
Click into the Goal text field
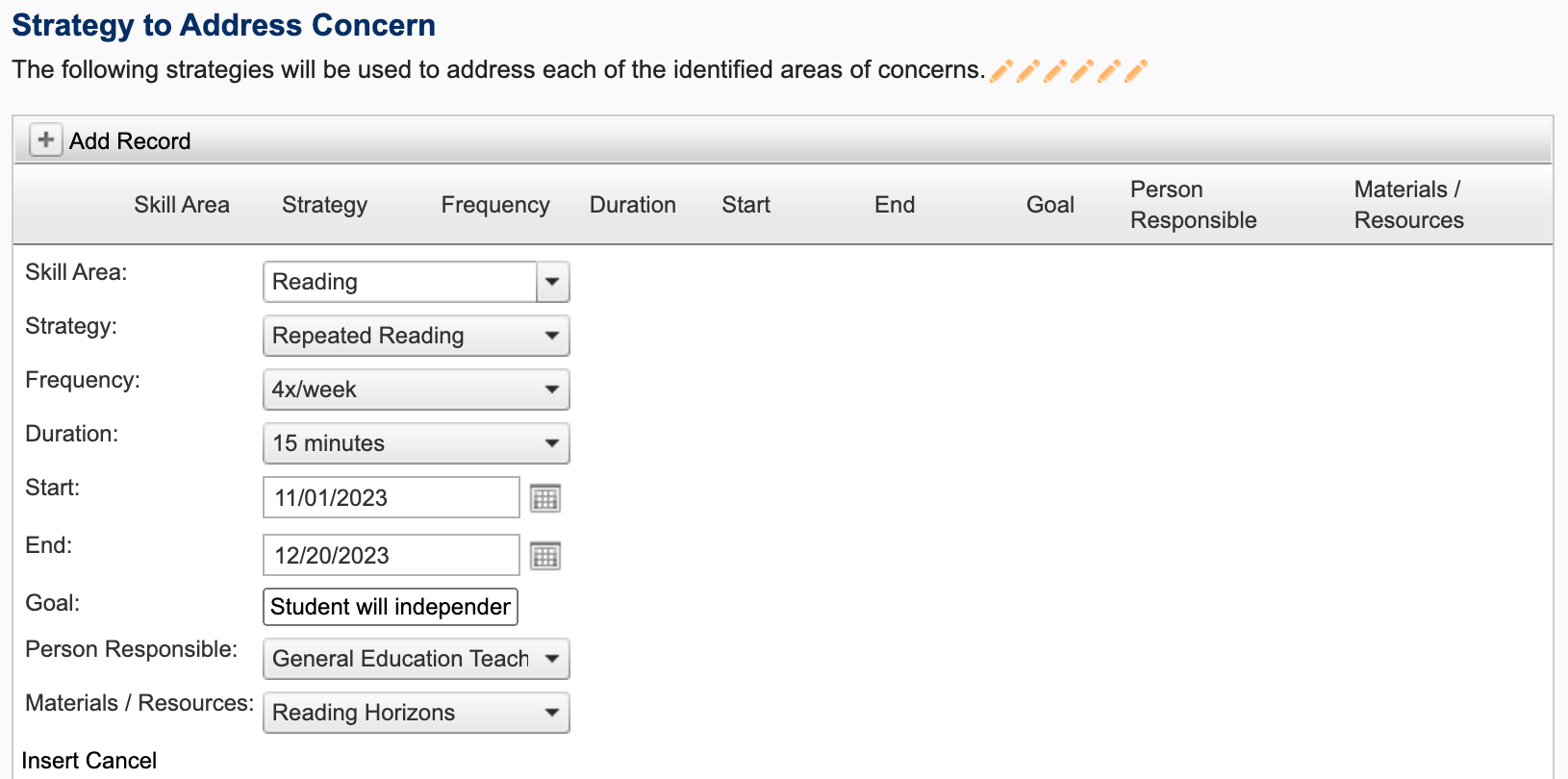click(391, 608)
